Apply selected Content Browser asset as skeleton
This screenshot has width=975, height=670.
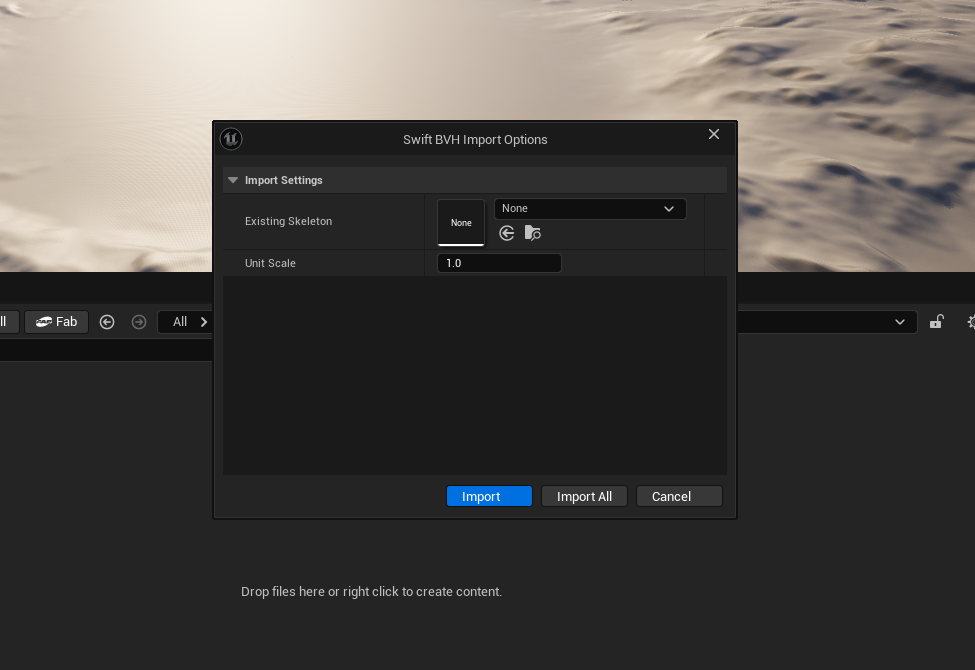point(506,233)
